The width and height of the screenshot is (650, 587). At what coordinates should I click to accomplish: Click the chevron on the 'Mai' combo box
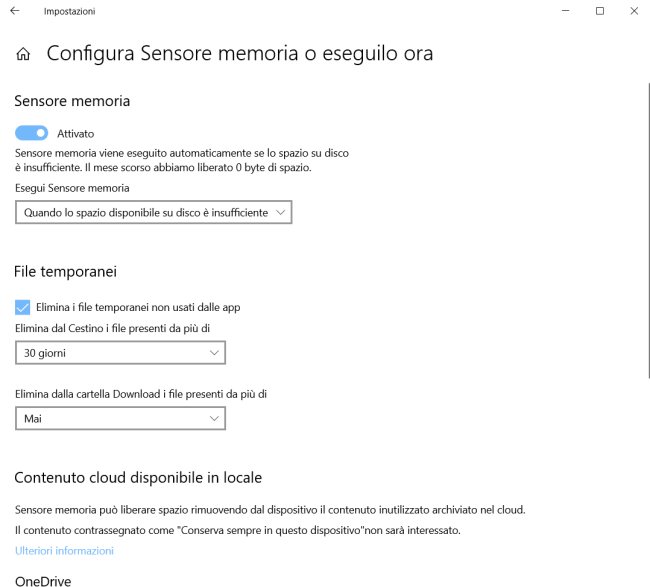click(214, 419)
